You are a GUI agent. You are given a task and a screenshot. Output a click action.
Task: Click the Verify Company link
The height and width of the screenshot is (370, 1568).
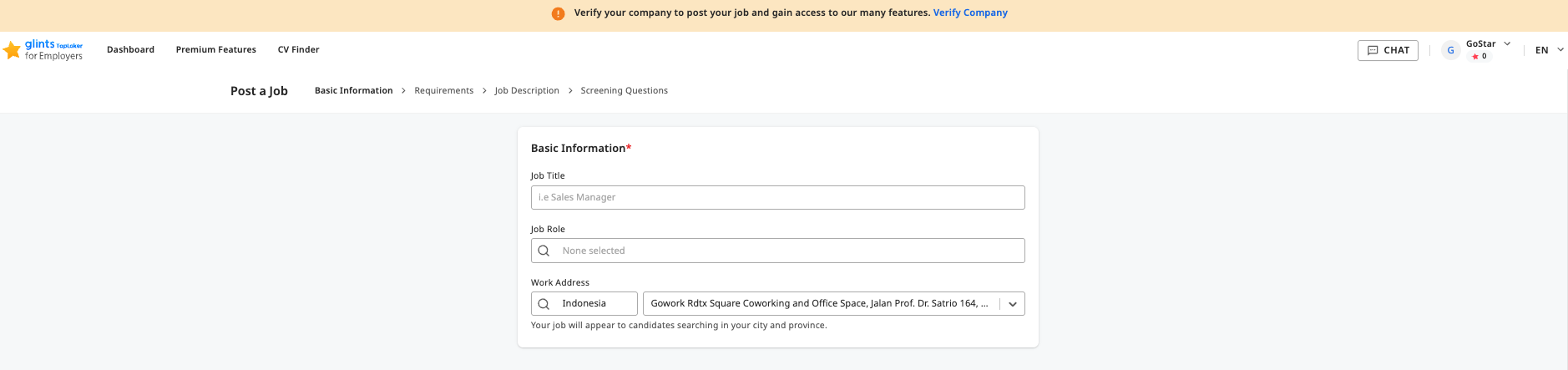tap(970, 13)
